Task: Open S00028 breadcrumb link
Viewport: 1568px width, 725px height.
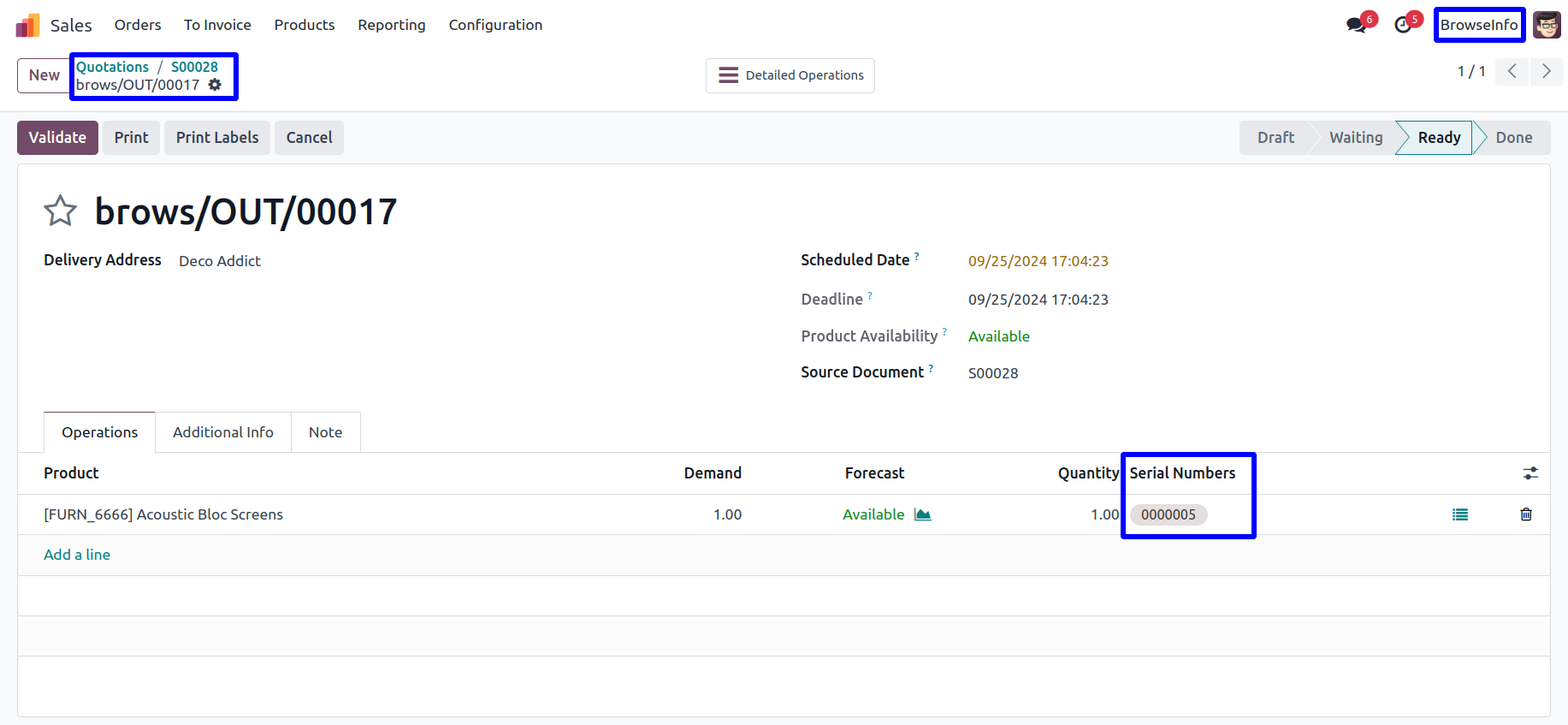Action: point(194,67)
